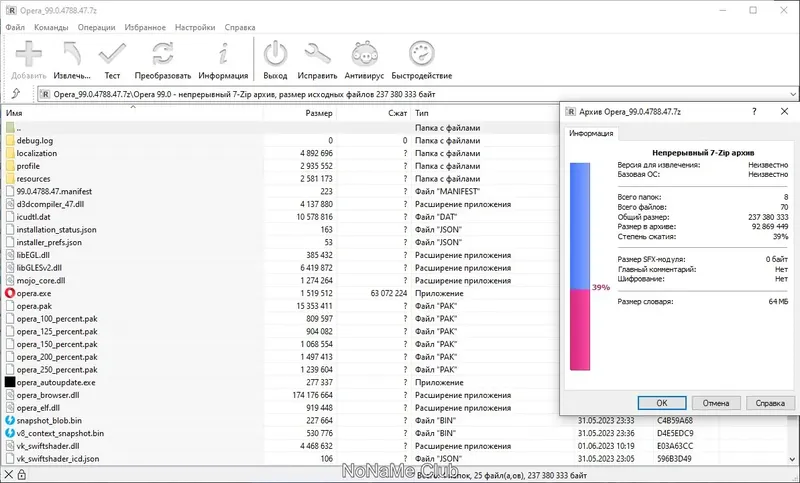
Task: Select the vk_swiftshader.dll file
Action: click(48, 446)
